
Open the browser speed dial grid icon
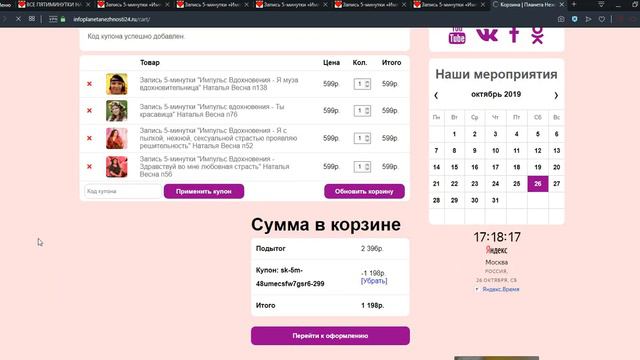tap(32, 19)
